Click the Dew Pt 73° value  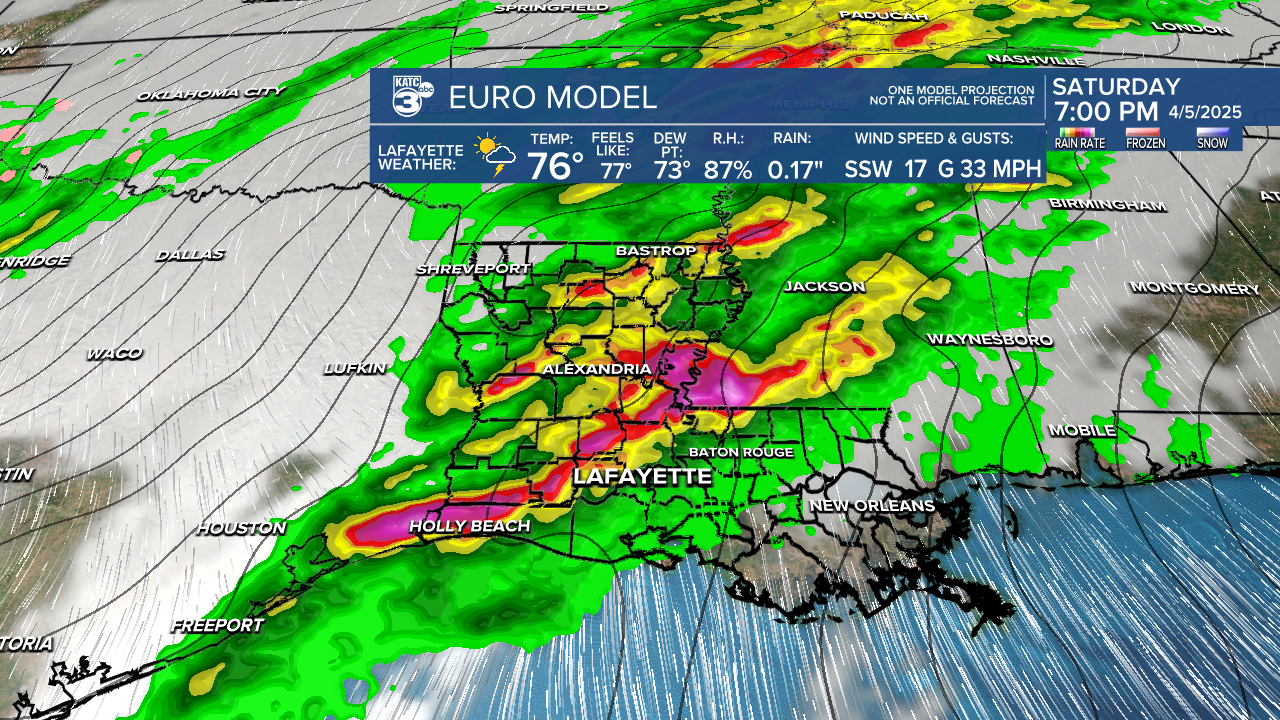[672, 170]
